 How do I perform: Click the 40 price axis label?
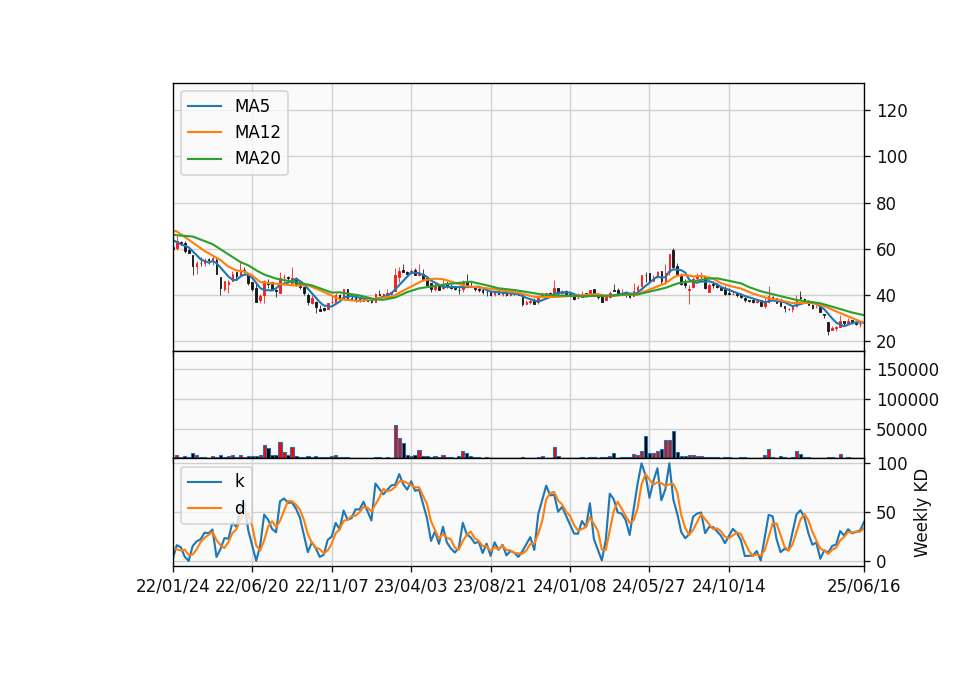click(x=887, y=296)
